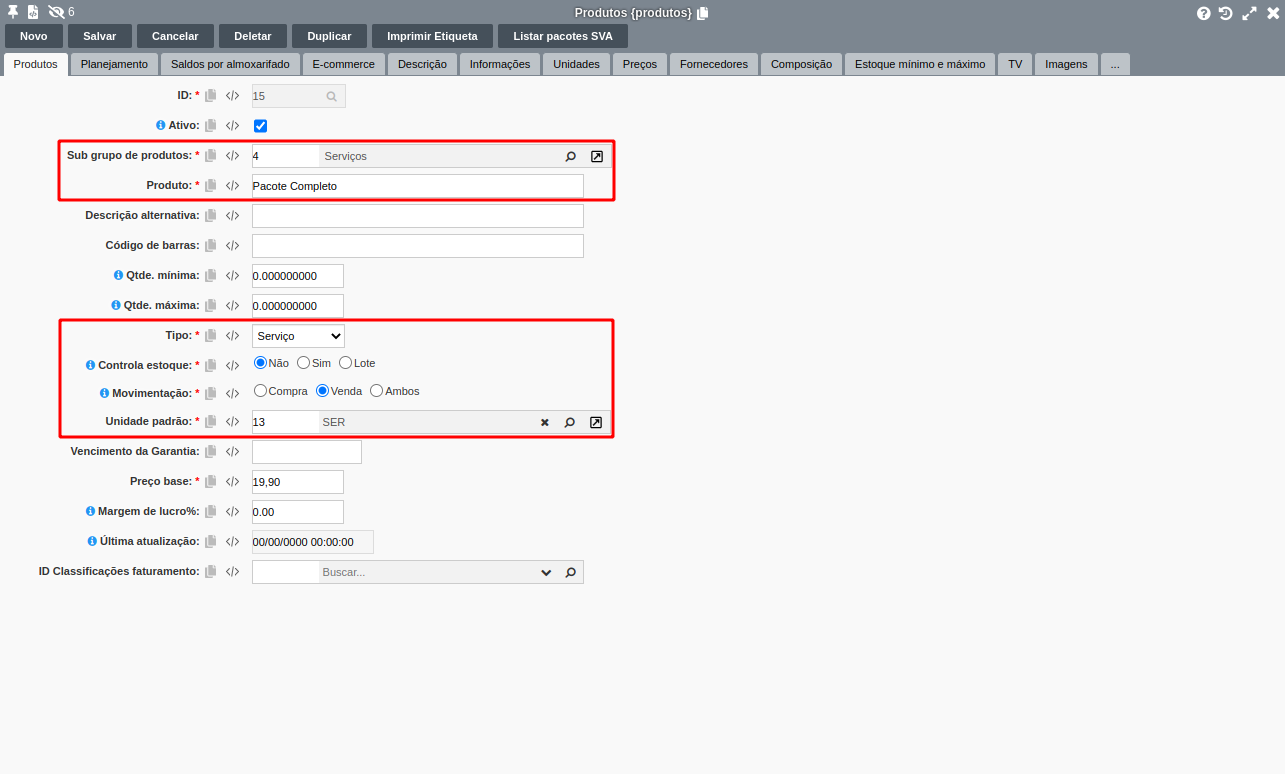Click the Duplicar button
Viewport: 1285px width, 774px height.
point(329,36)
